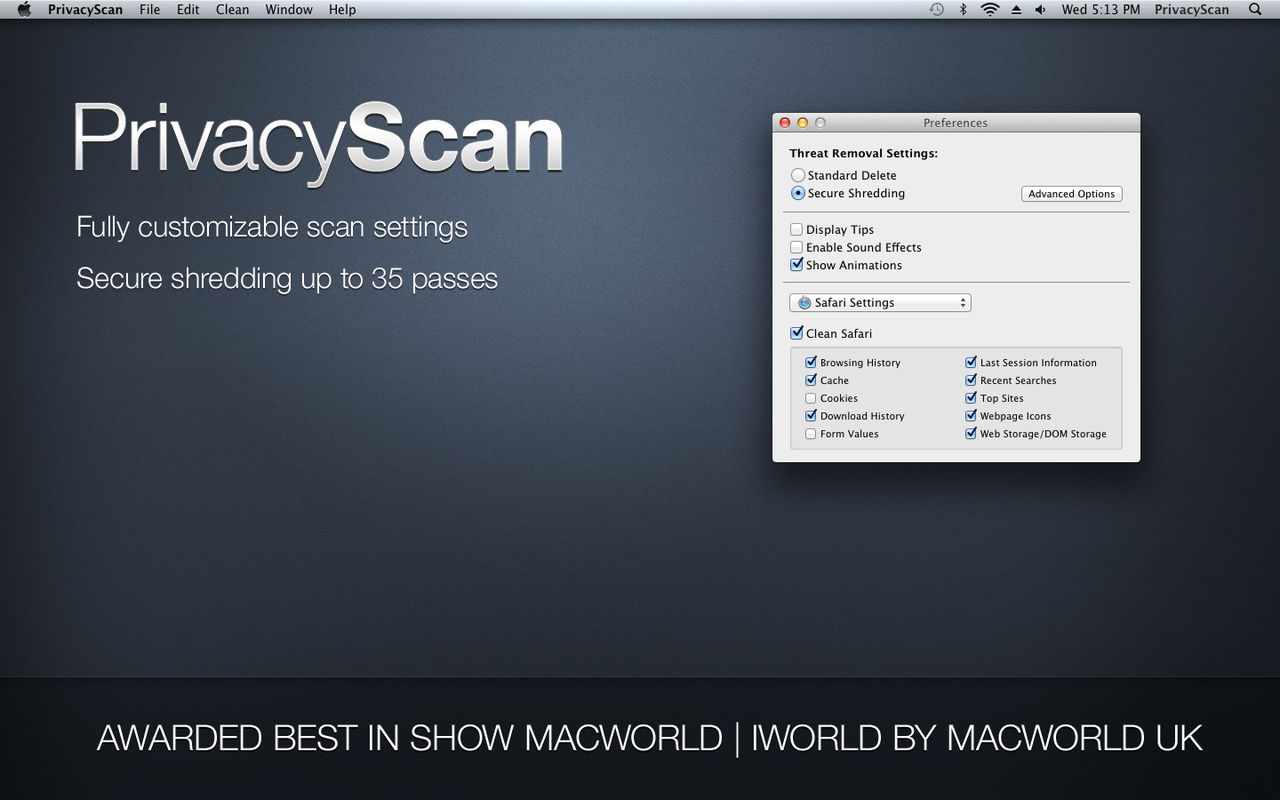Open the File menu
This screenshot has width=1280, height=800.
[149, 9]
